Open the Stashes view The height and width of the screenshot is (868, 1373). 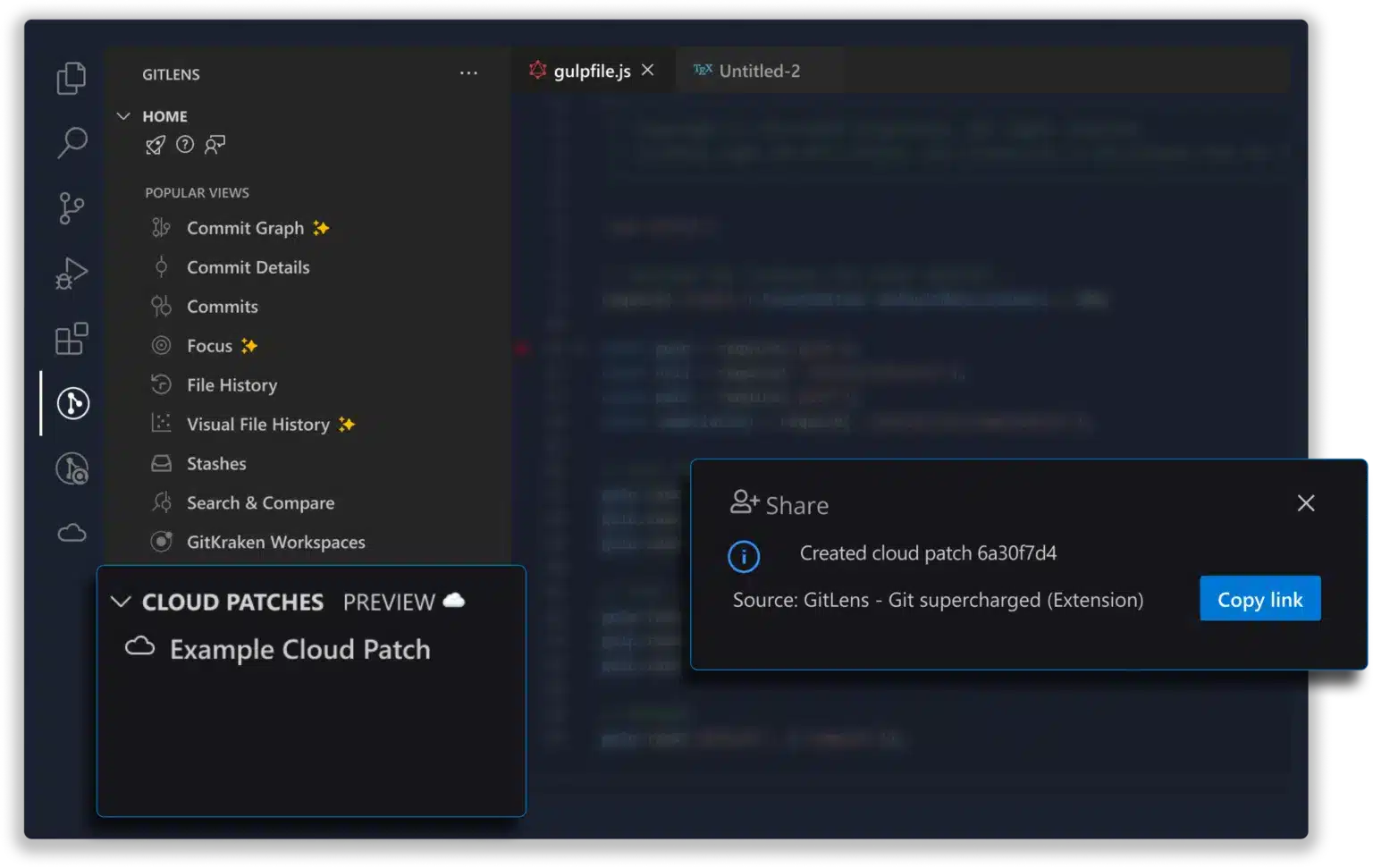[x=216, y=464]
